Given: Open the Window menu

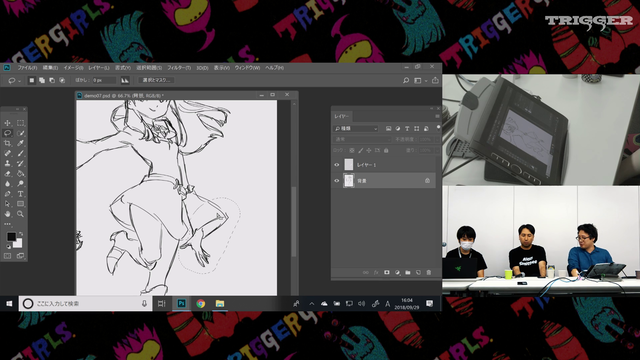Looking at the screenshot, I should (247, 68).
